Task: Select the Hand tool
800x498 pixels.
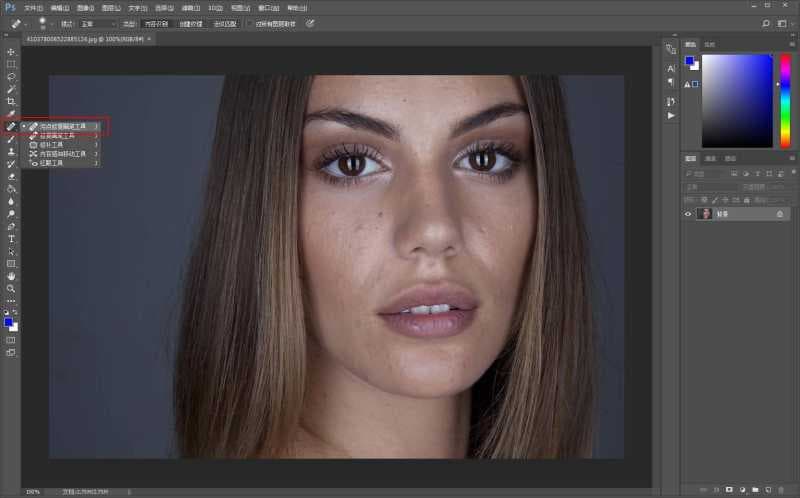Action: 11,275
